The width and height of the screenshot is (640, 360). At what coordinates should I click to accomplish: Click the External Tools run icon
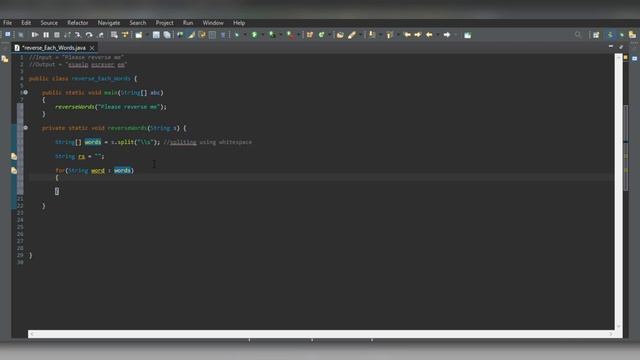click(x=290, y=35)
